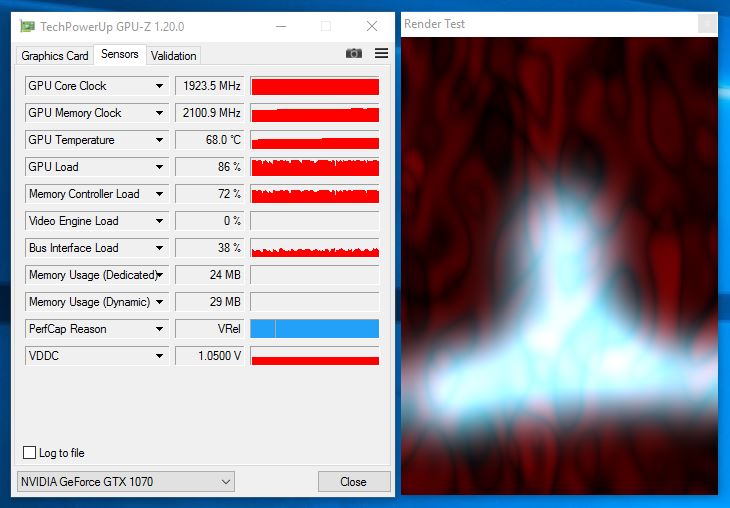Click the blue PerfCap Reason bar

[x=315, y=329]
